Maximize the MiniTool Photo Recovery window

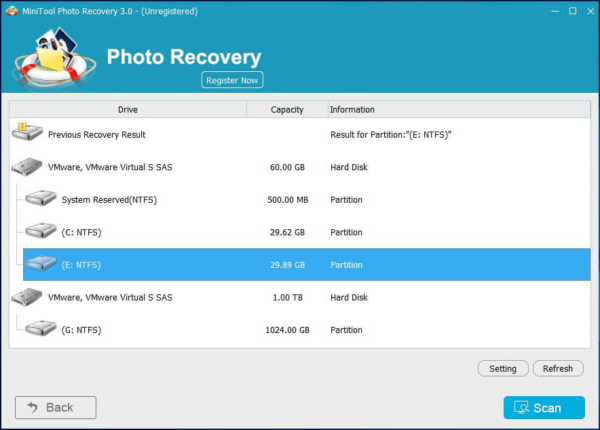(x=572, y=11)
